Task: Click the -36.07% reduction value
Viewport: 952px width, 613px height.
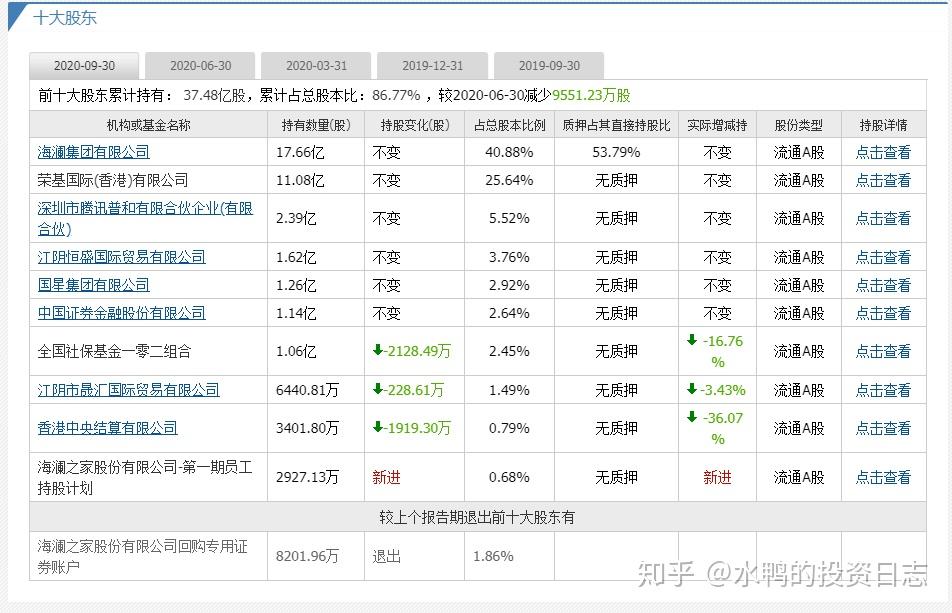Action: click(x=717, y=428)
